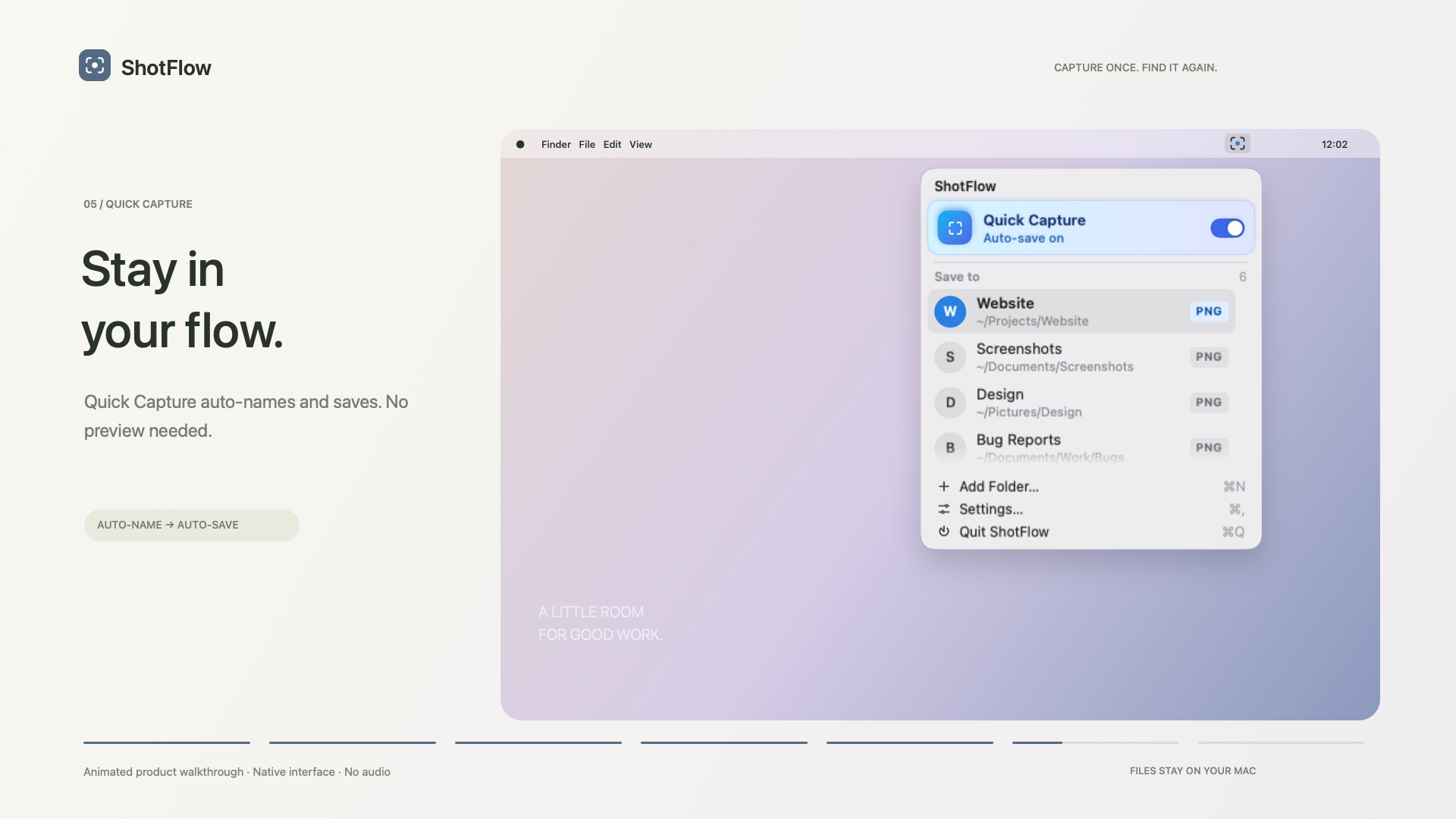Choose Add Folder… menu entry
This screenshot has height=819, width=1456.
(x=1091, y=487)
